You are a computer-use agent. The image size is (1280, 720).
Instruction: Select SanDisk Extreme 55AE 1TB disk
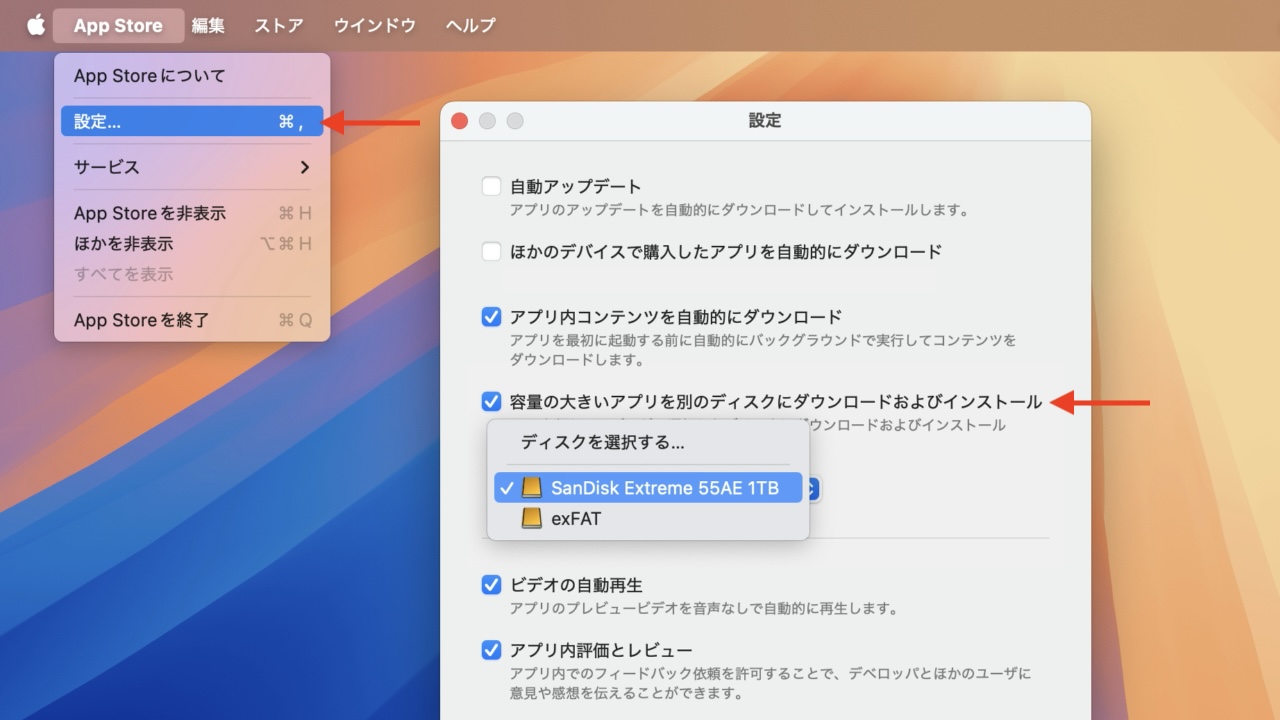pyautogui.click(x=647, y=488)
